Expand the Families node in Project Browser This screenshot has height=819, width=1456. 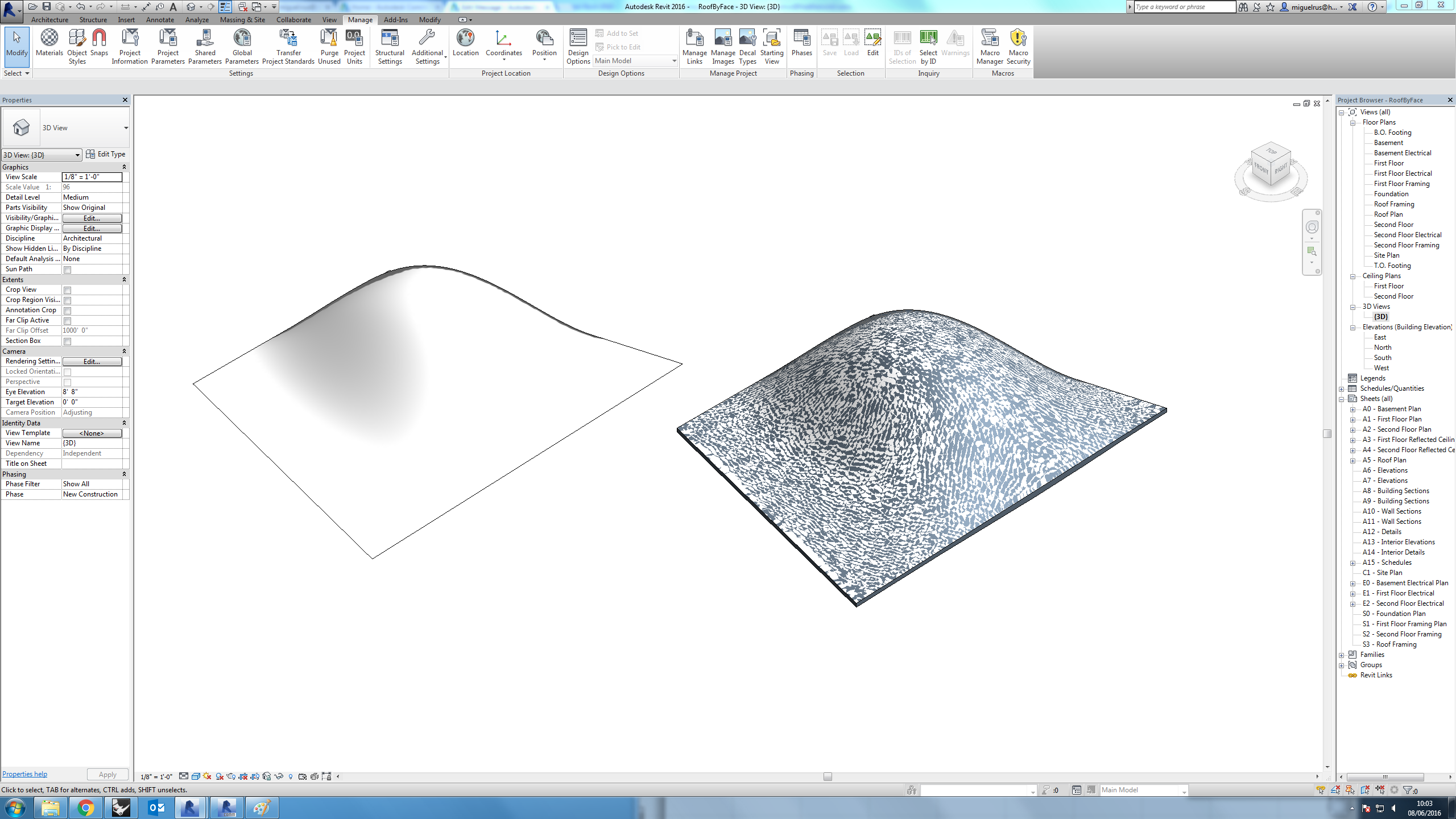click(1342, 655)
